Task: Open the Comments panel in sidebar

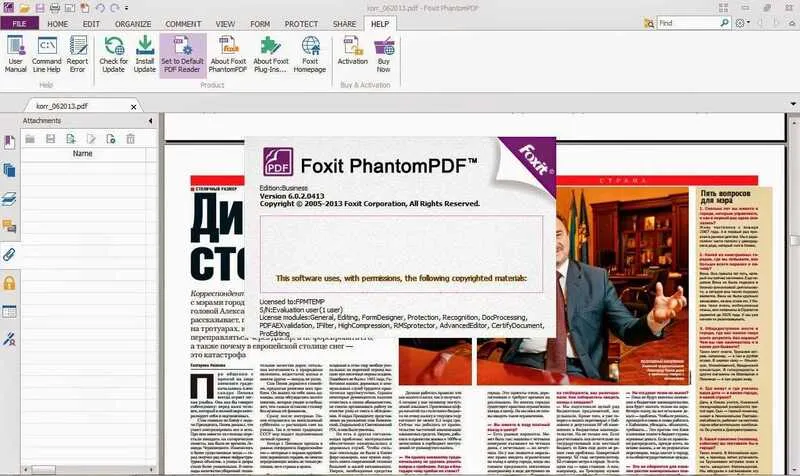Action: click(9, 226)
